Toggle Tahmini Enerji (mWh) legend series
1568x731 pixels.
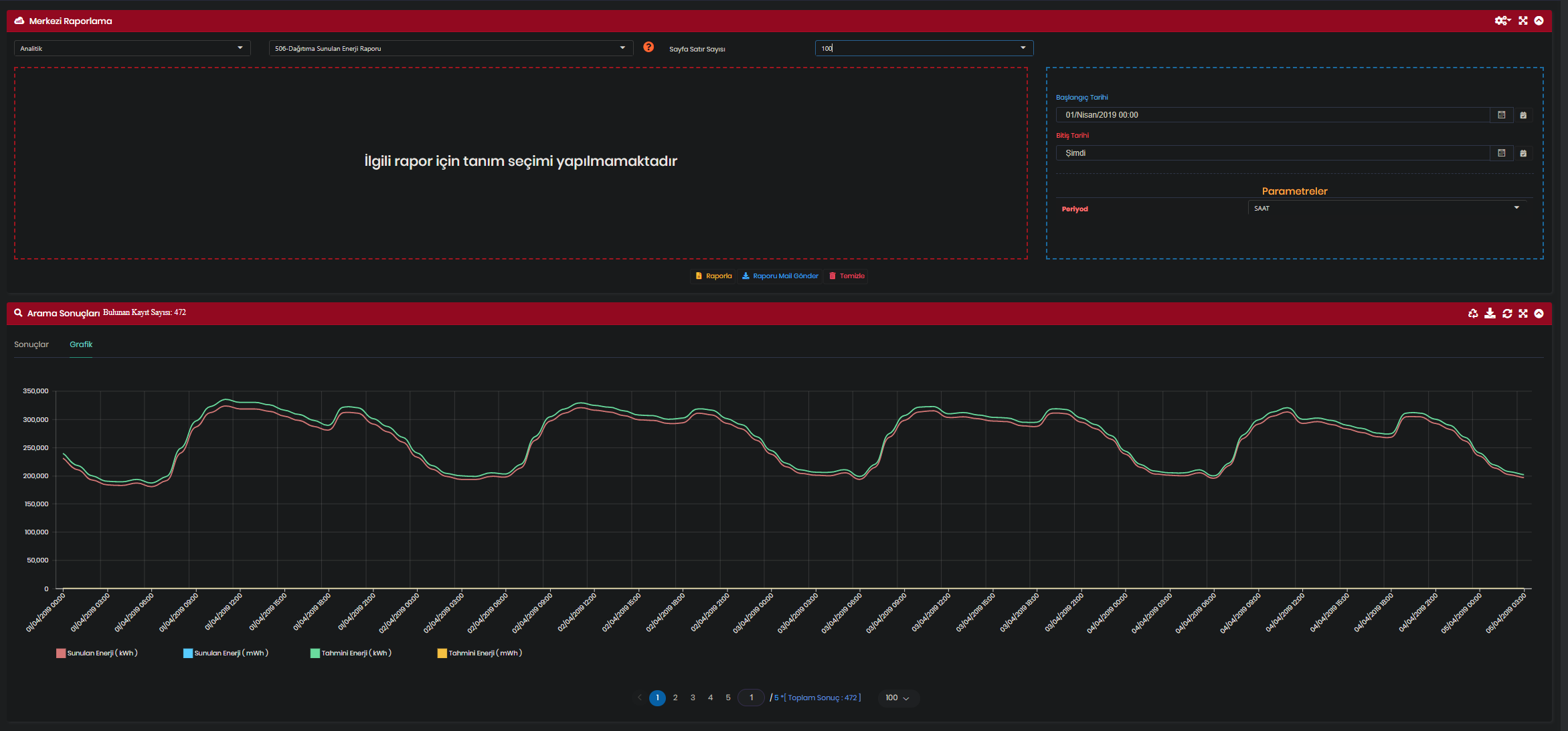coord(480,653)
